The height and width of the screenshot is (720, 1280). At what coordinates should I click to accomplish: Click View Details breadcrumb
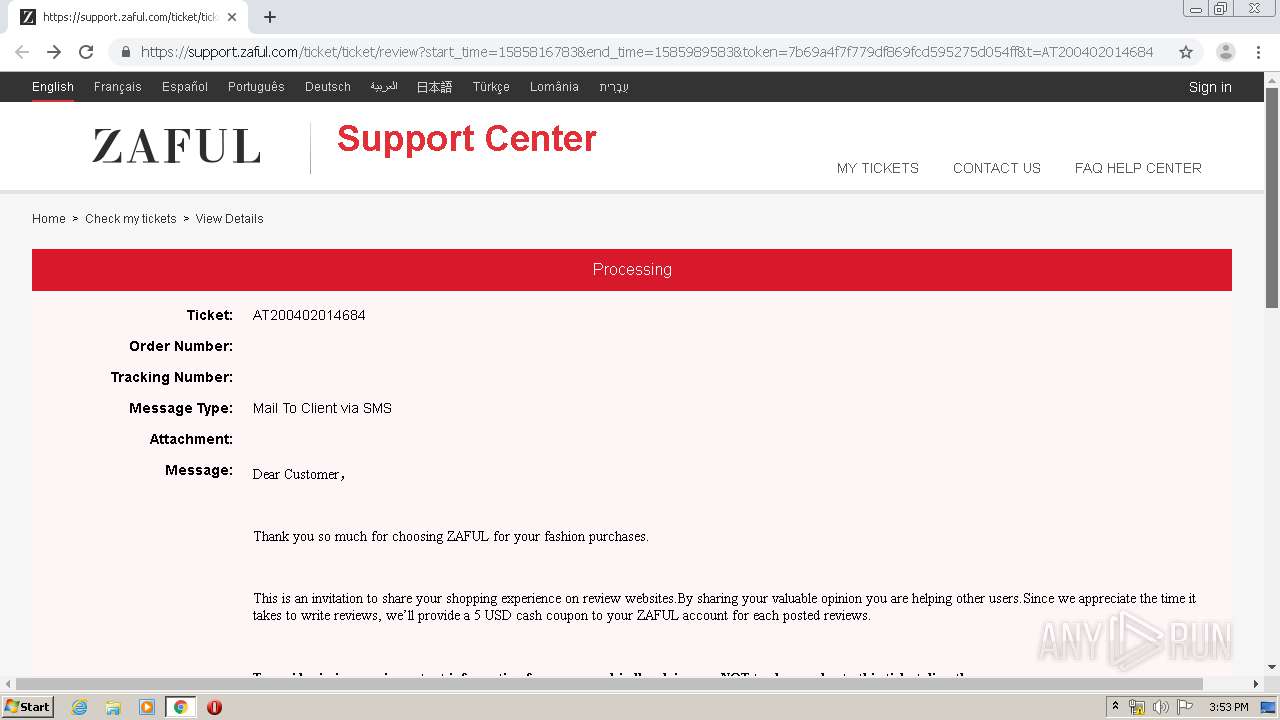coord(230,219)
